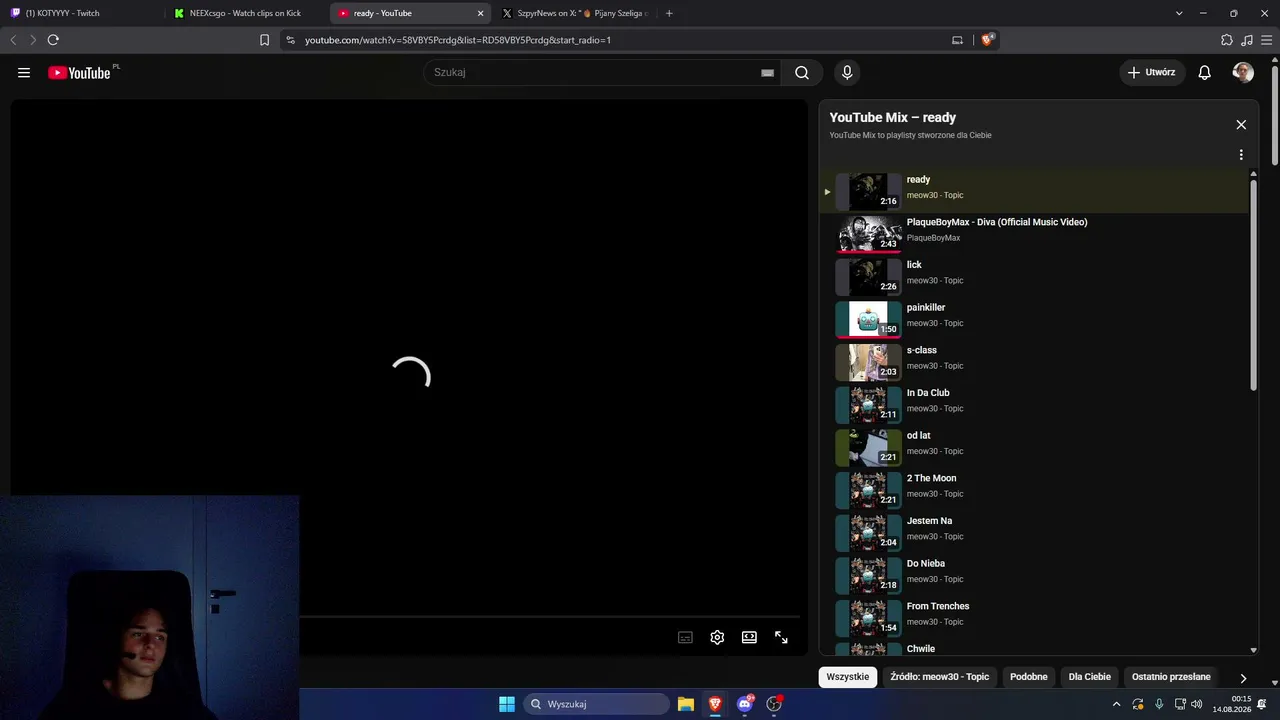Toggle subtitles on the video player
The width and height of the screenshot is (1280, 720).
(x=685, y=637)
